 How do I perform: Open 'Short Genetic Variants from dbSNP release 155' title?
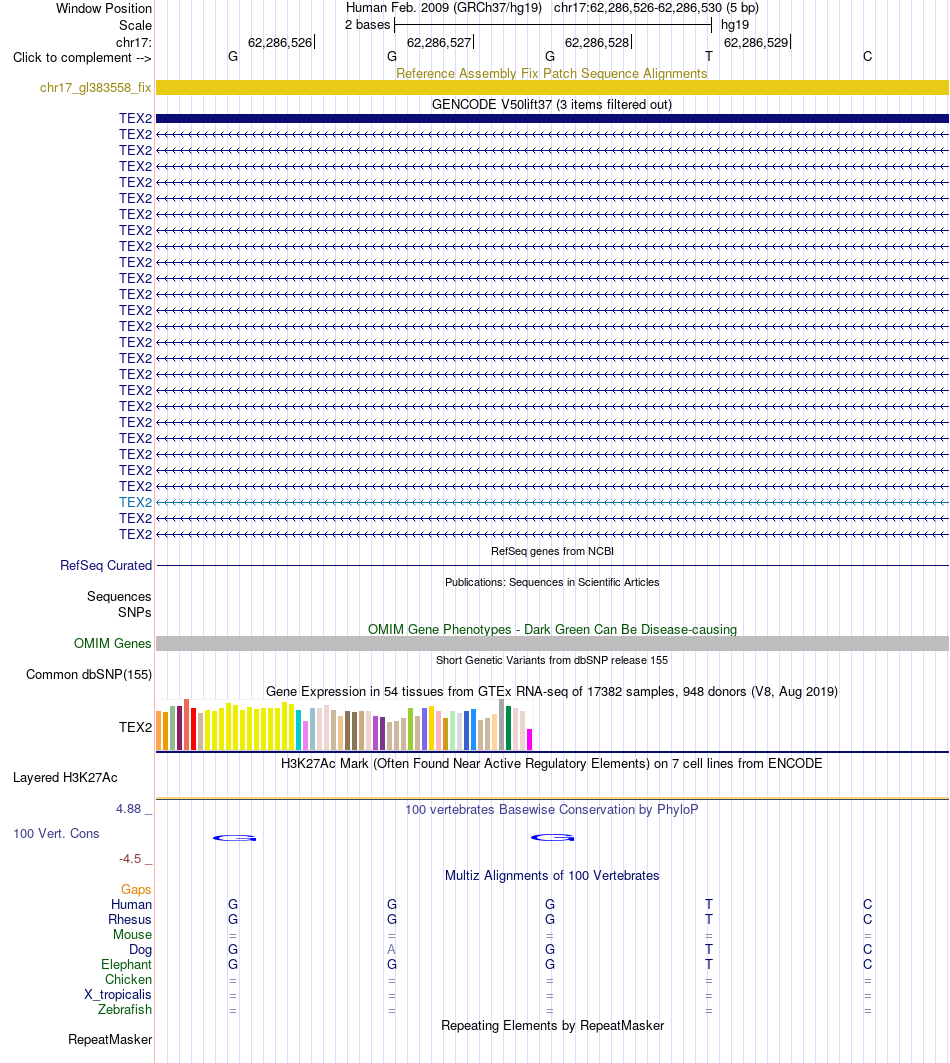point(552,660)
